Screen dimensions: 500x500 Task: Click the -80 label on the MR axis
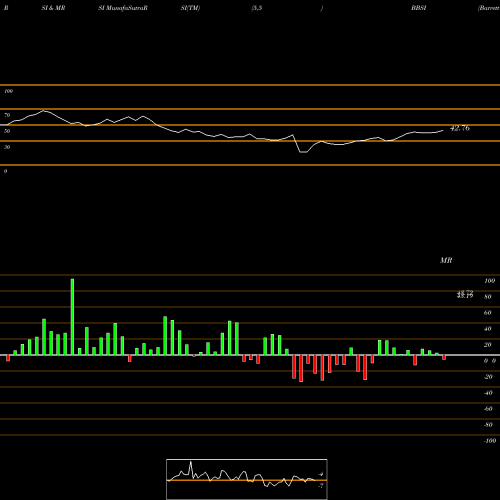[x=488, y=425]
